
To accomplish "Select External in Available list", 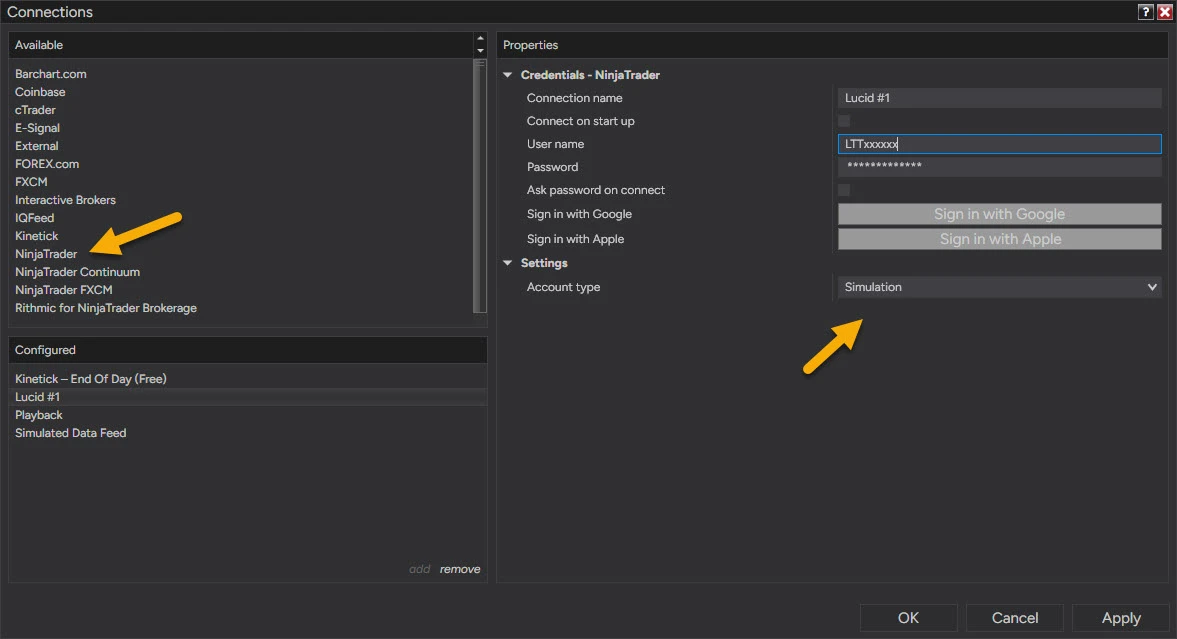I will (37, 146).
